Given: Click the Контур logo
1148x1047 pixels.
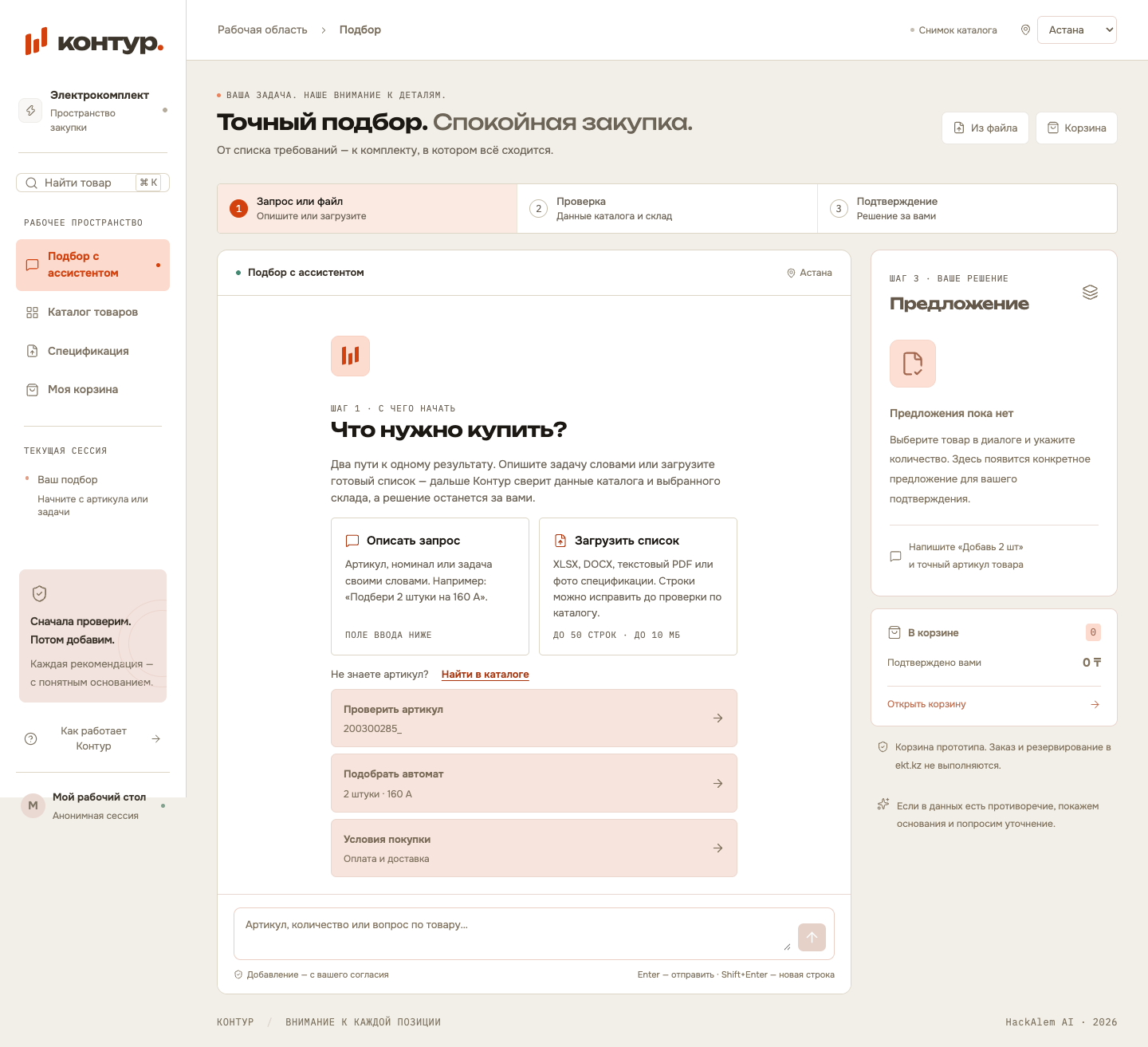Looking at the screenshot, I should pyautogui.click(x=94, y=41).
